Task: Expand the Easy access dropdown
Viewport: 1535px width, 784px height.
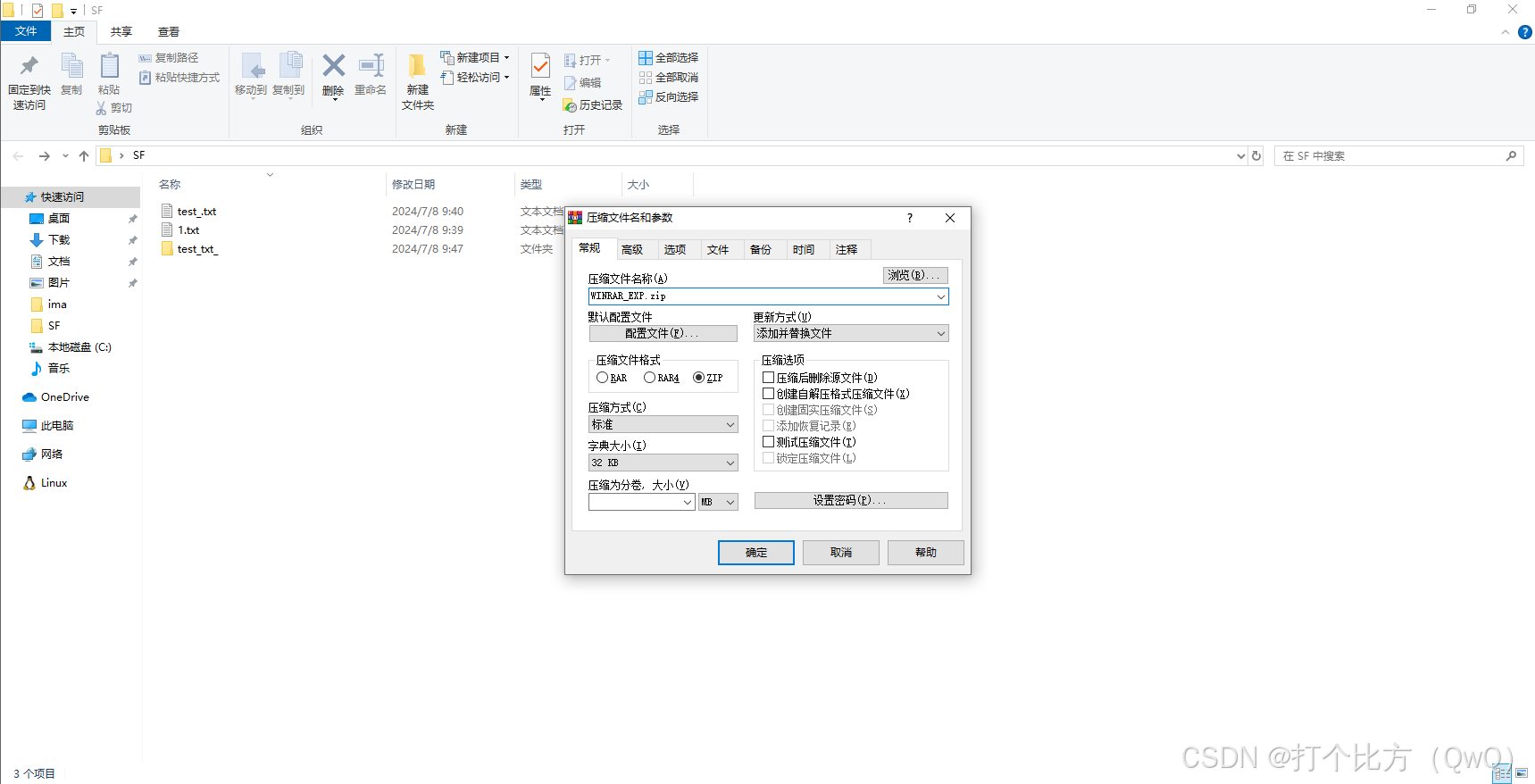Action: pyautogui.click(x=507, y=78)
